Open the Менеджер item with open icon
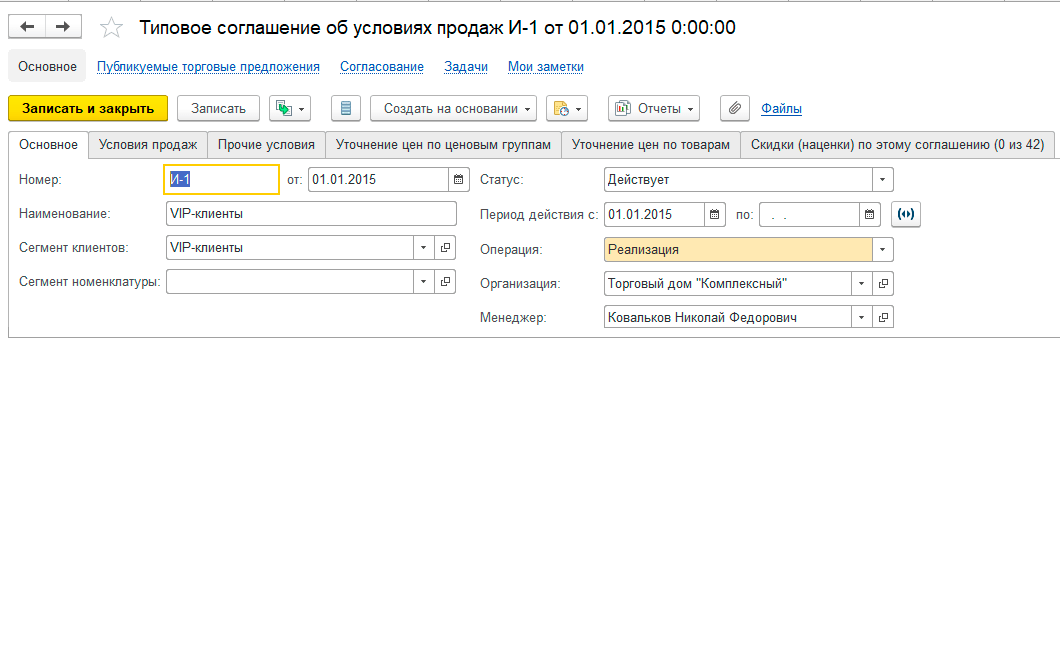Image resolution: width=1060 pixels, height=649 pixels. [x=883, y=317]
